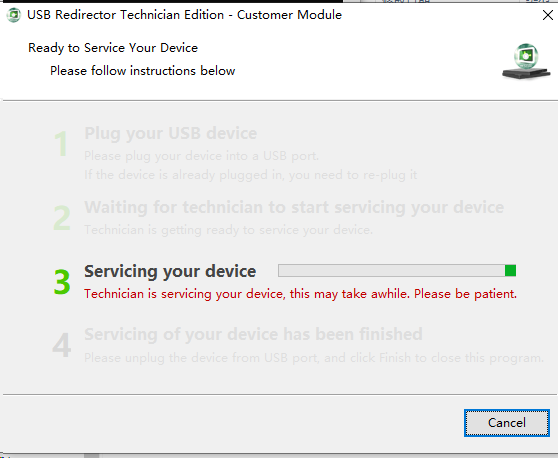Click the USB Redirector title bar icon
Screen dimensions: 558x458
pos(14,15)
